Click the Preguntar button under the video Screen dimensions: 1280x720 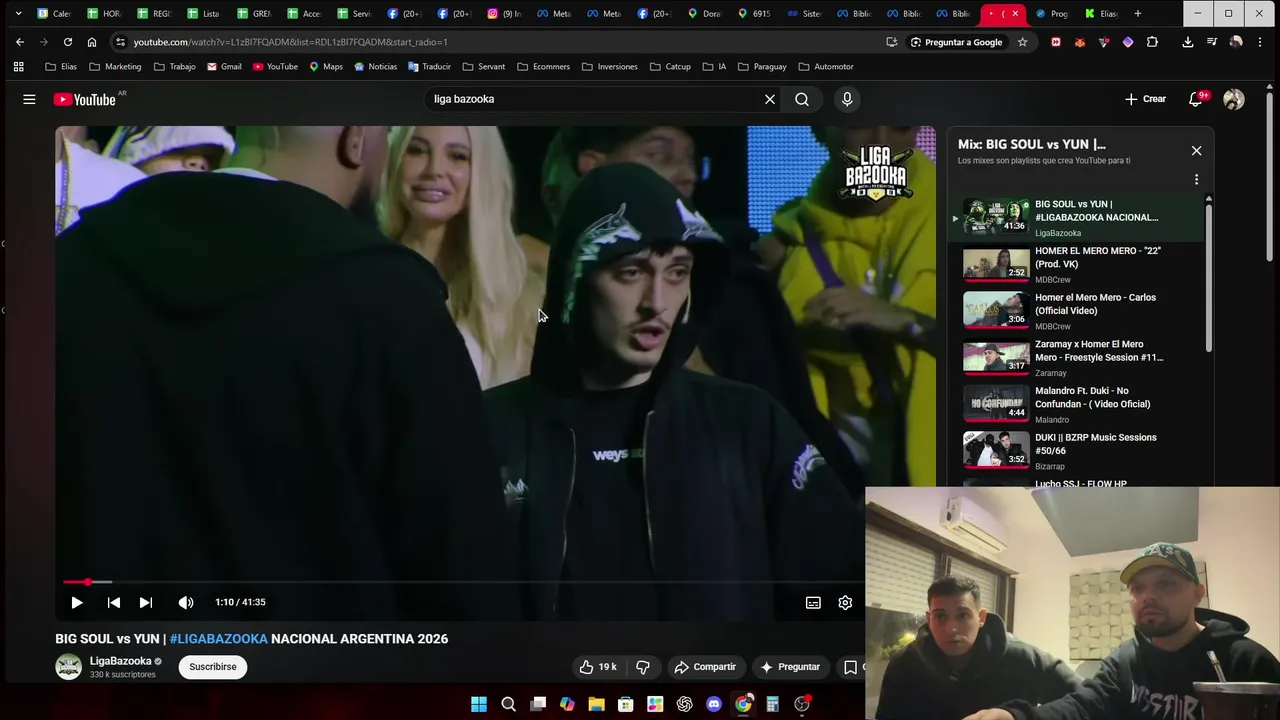tap(790, 667)
